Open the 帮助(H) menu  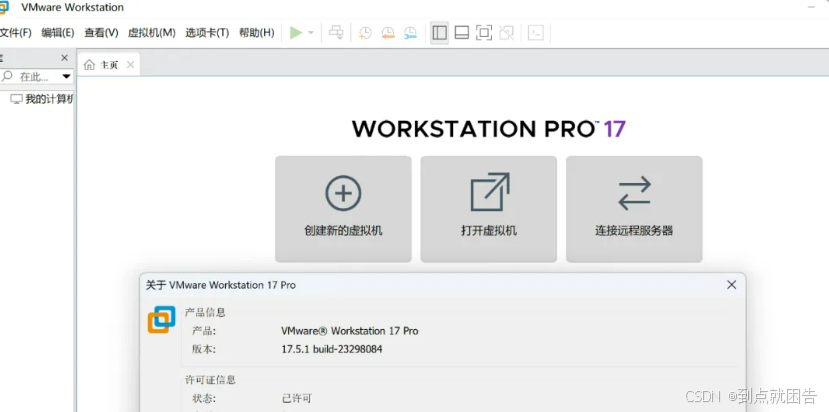click(x=256, y=33)
